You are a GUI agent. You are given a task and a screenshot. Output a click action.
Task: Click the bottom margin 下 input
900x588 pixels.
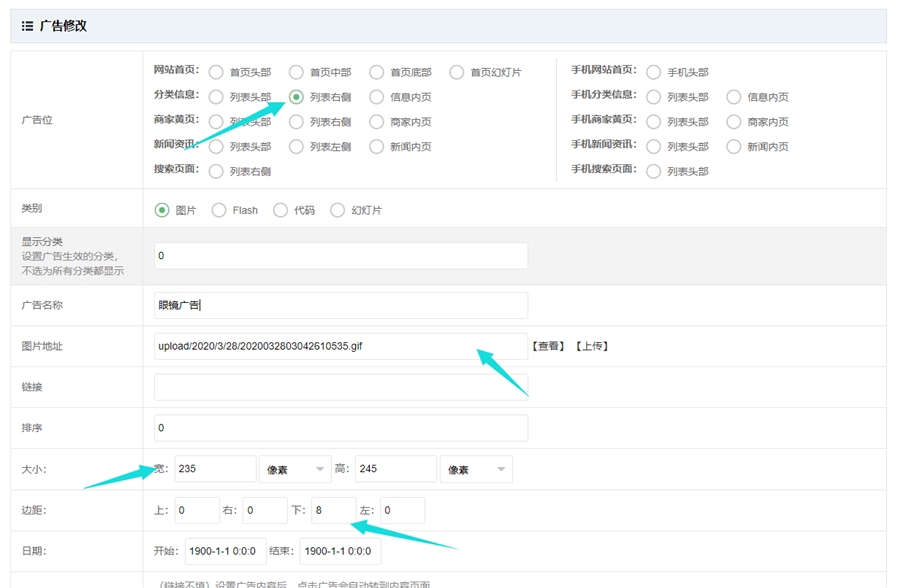click(x=333, y=510)
